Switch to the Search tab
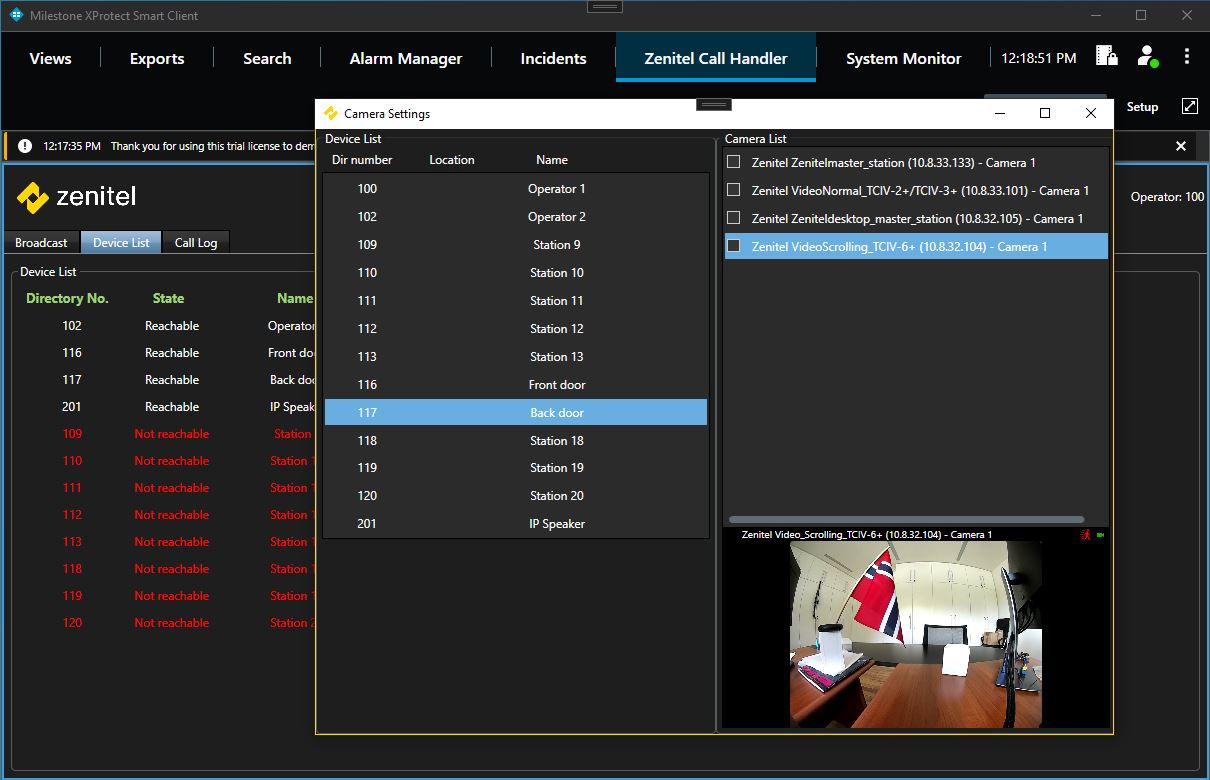Screen dimensions: 1210x780 click(x=267, y=58)
